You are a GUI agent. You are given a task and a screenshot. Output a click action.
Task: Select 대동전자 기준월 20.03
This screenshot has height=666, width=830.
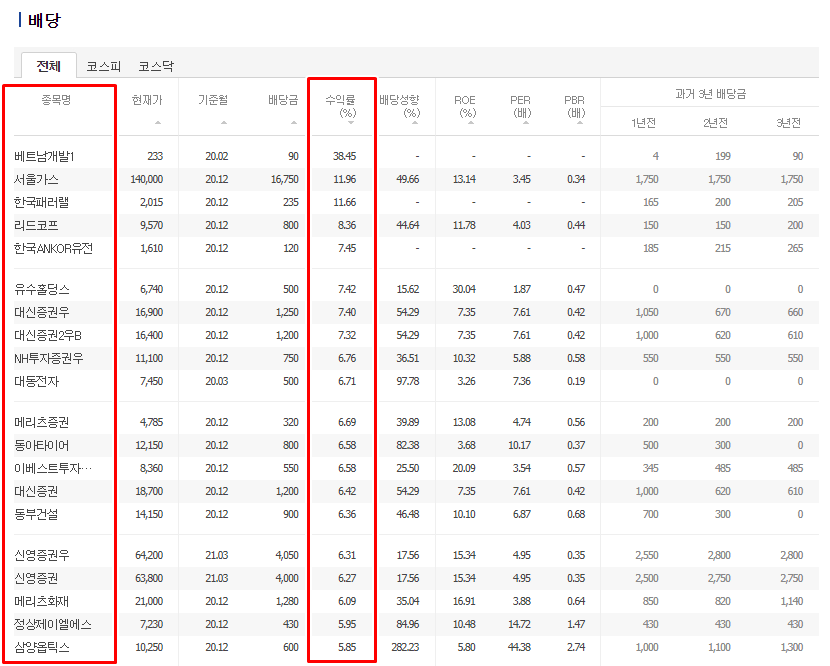(217, 381)
